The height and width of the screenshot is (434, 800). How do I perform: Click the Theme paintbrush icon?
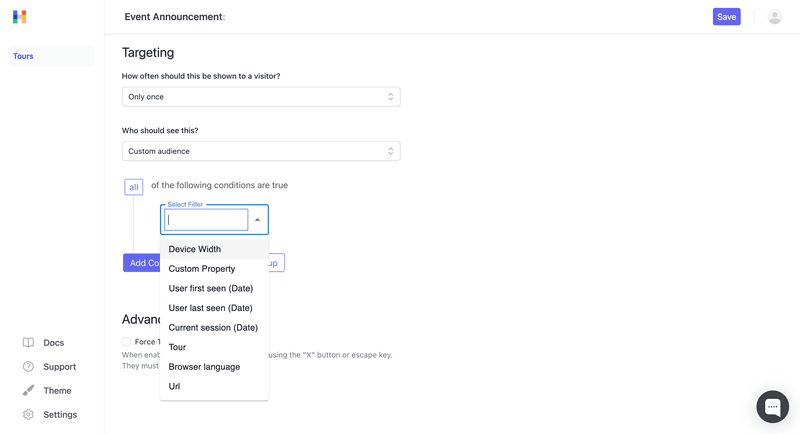[x=28, y=391]
